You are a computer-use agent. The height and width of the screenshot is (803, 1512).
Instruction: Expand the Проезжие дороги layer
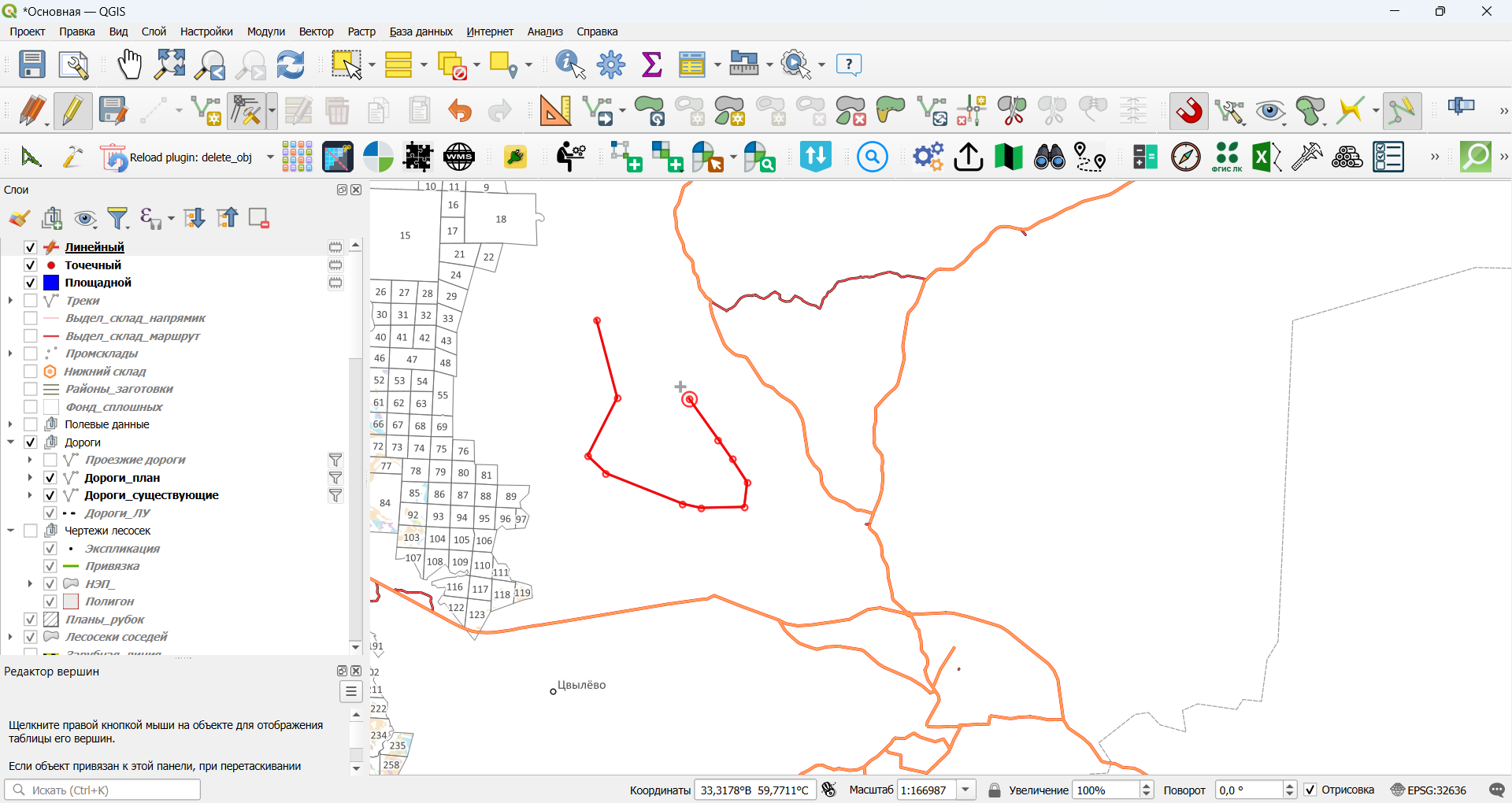pyautogui.click(x=30, y=460)
